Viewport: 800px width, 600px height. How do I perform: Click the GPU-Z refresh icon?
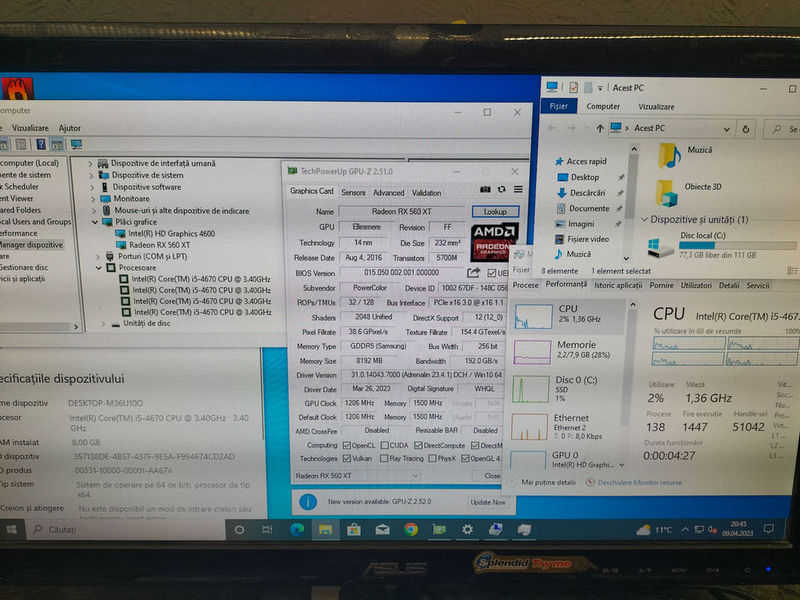click(x=502, y=189)
